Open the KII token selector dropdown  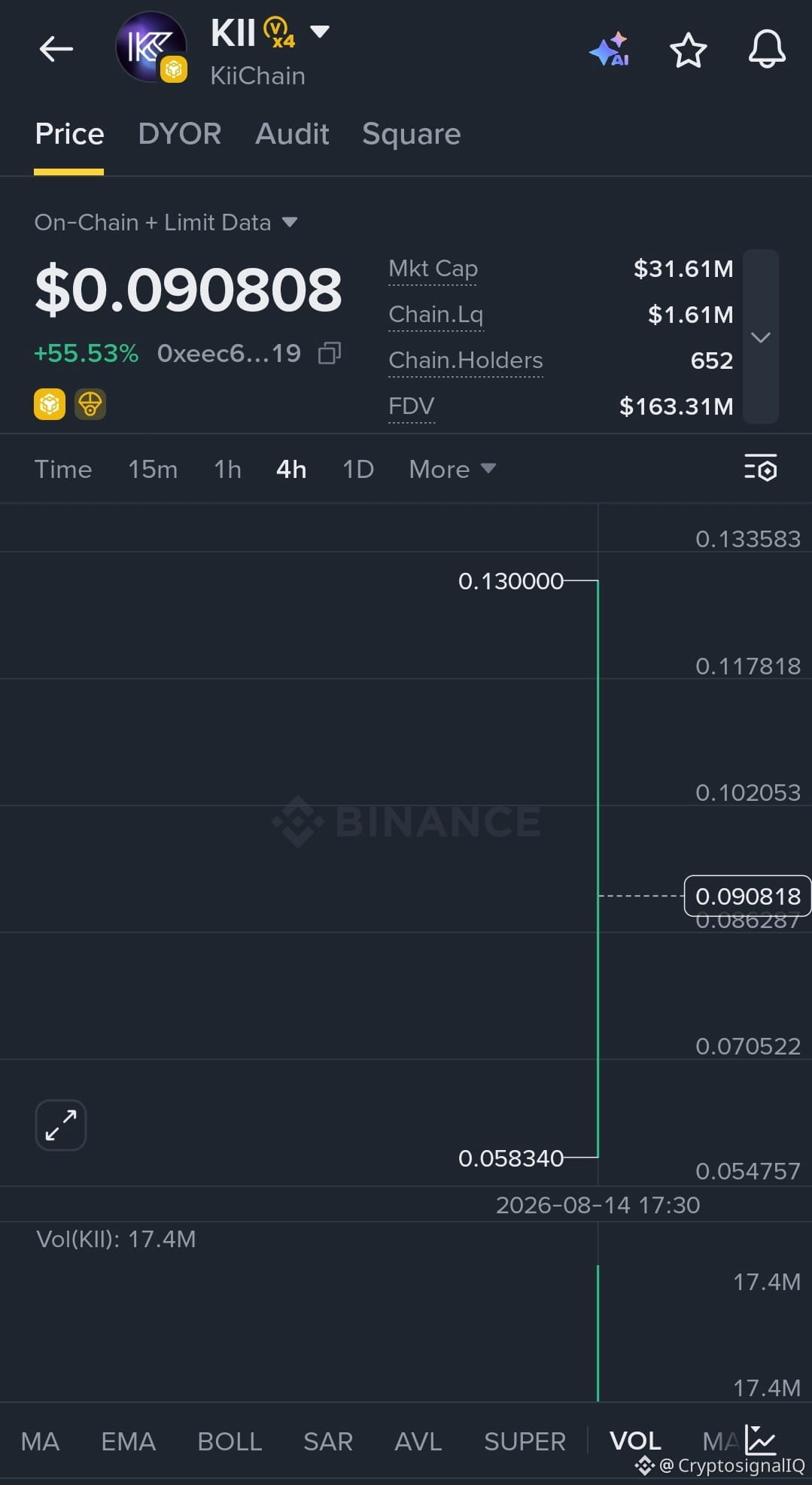(x=320, y=32)
